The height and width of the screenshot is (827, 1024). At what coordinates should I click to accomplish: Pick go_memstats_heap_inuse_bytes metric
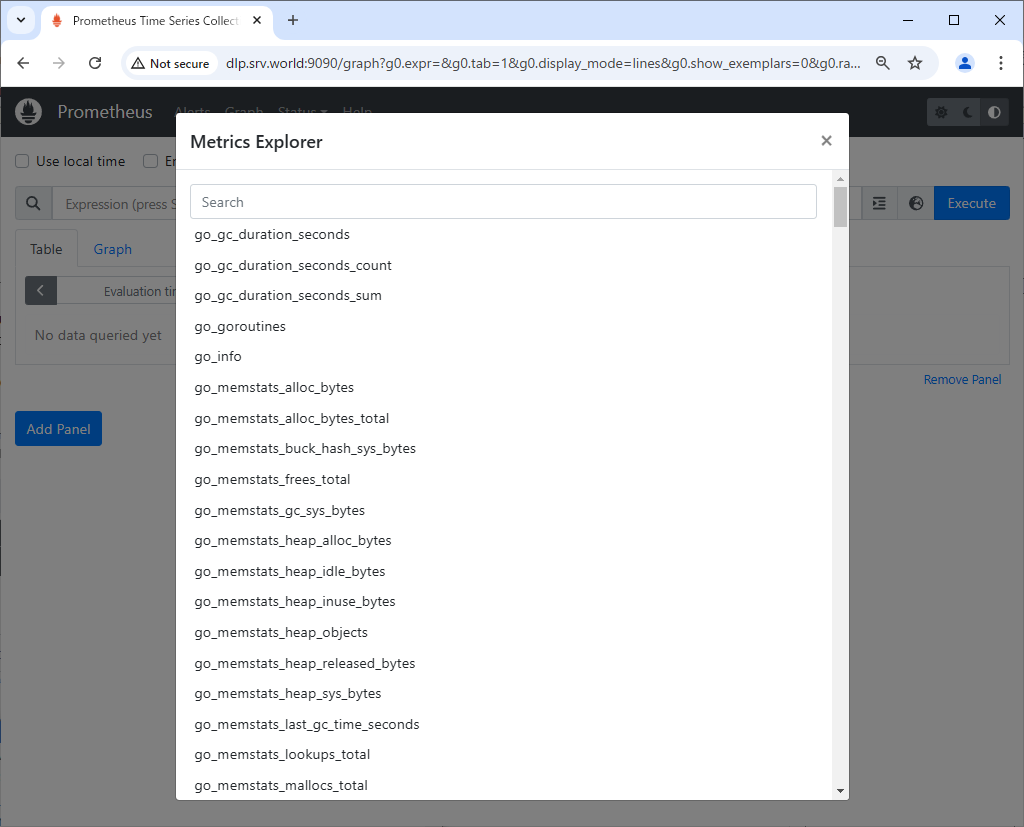coord(295,602)
